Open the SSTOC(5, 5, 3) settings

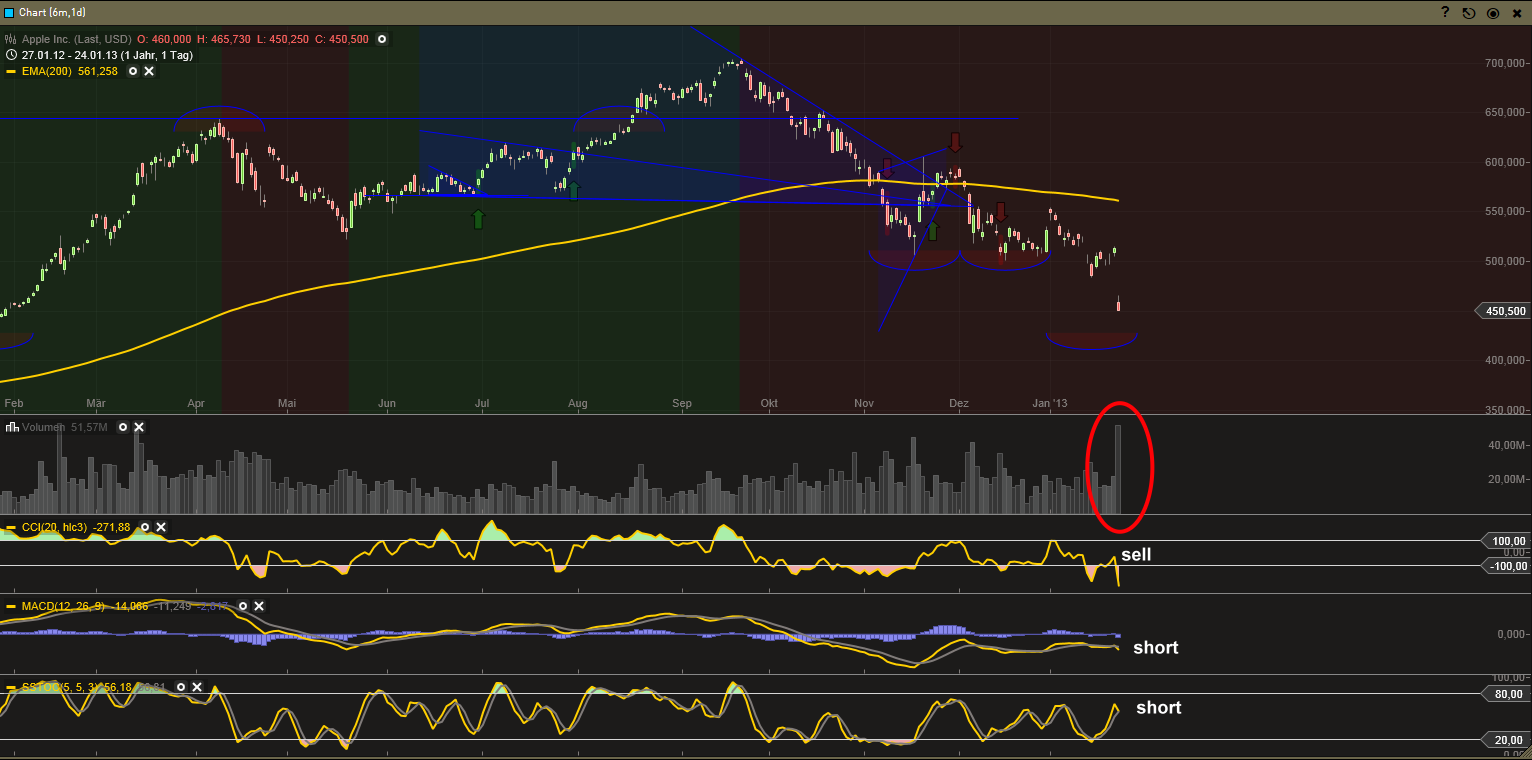point(181,688)
